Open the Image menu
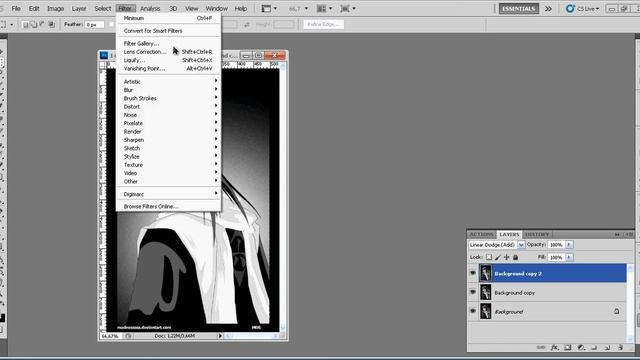 [x=56, y=9]
